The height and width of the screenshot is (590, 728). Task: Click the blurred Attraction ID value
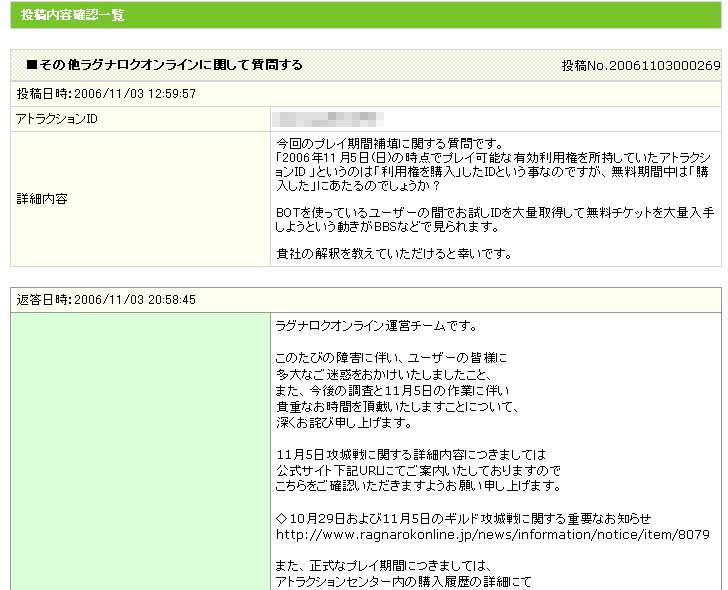coord(328,119)
